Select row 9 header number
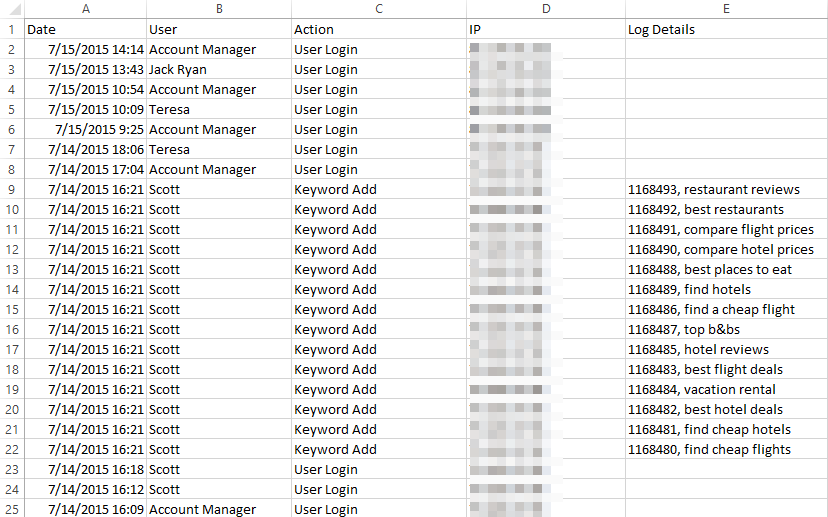This screenshot has height=517, width=828. click(11, 189)
